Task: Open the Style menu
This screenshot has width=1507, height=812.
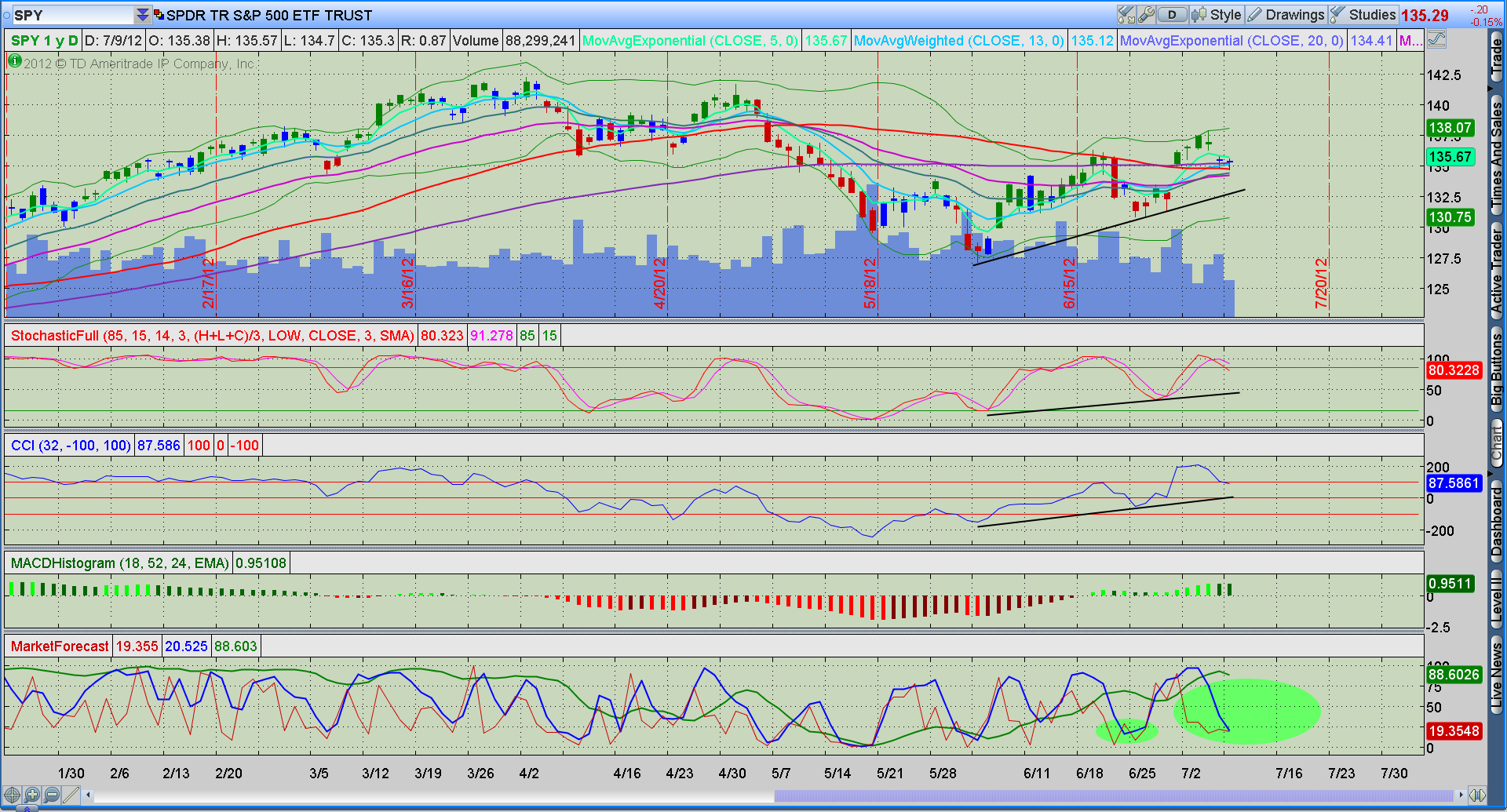Action: click(1216, 15)
